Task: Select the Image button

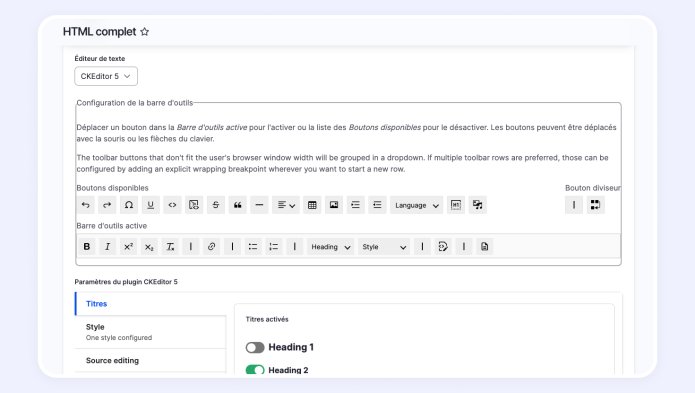Action: [334, 205]
